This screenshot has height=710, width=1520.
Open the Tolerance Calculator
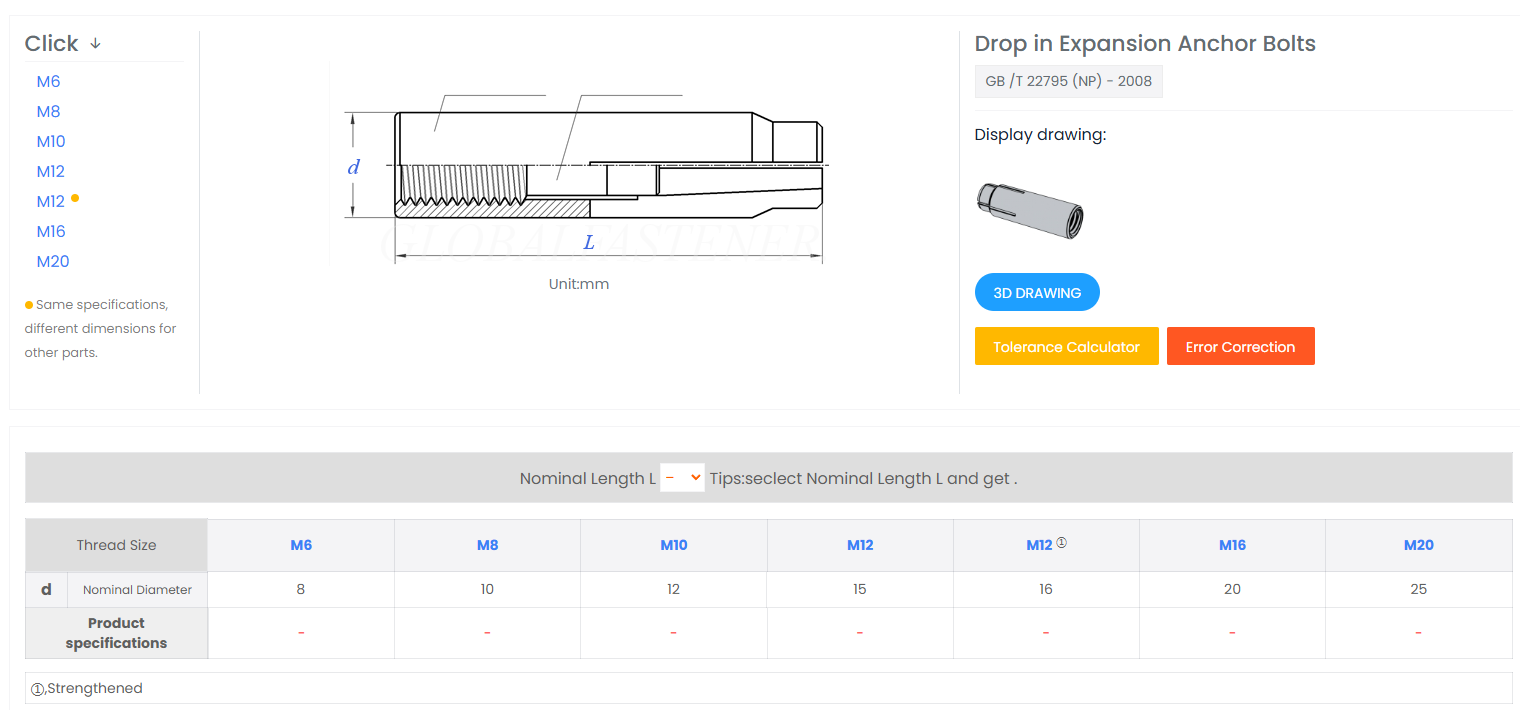coord(1066,346)
